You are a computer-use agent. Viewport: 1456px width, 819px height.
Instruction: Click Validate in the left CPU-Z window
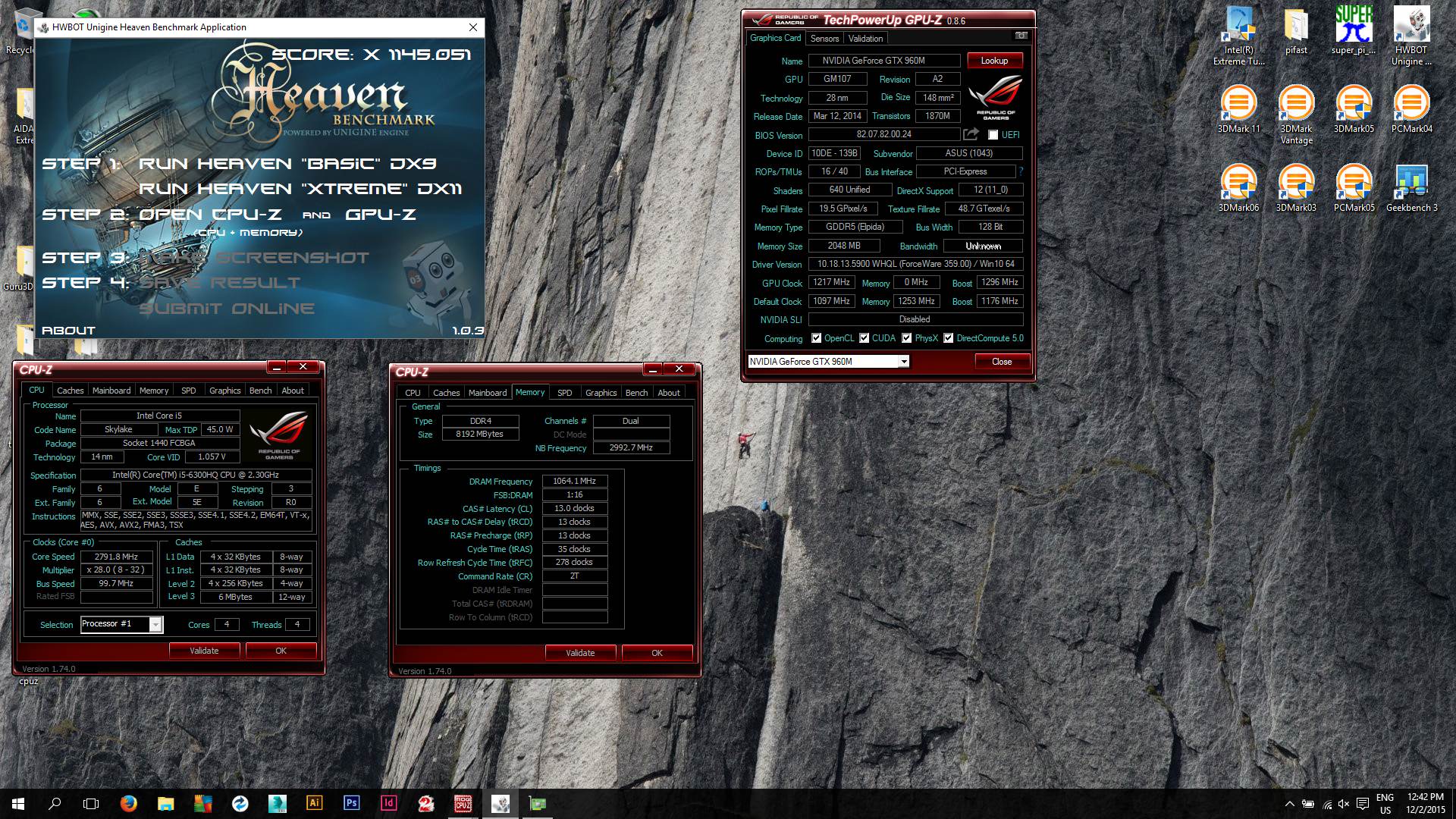[x=204, y=651]
